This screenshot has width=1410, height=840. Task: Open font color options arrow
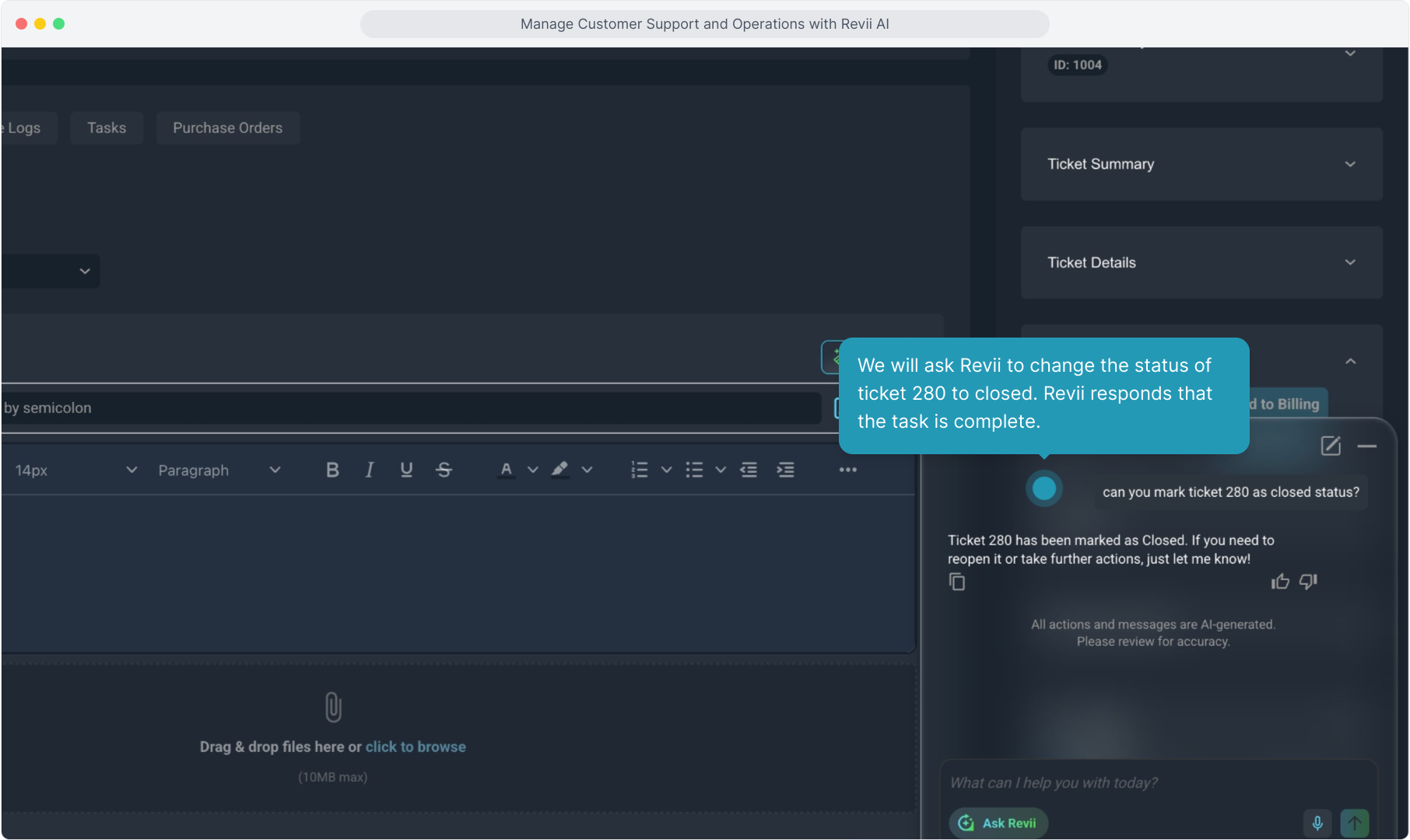click(533, 470)
